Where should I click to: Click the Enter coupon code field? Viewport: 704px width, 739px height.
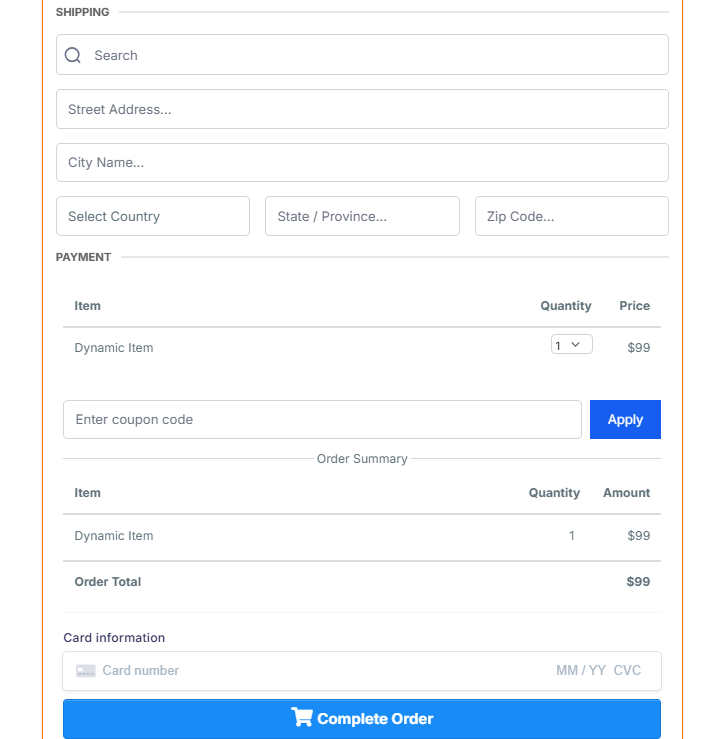click(322, 419)
